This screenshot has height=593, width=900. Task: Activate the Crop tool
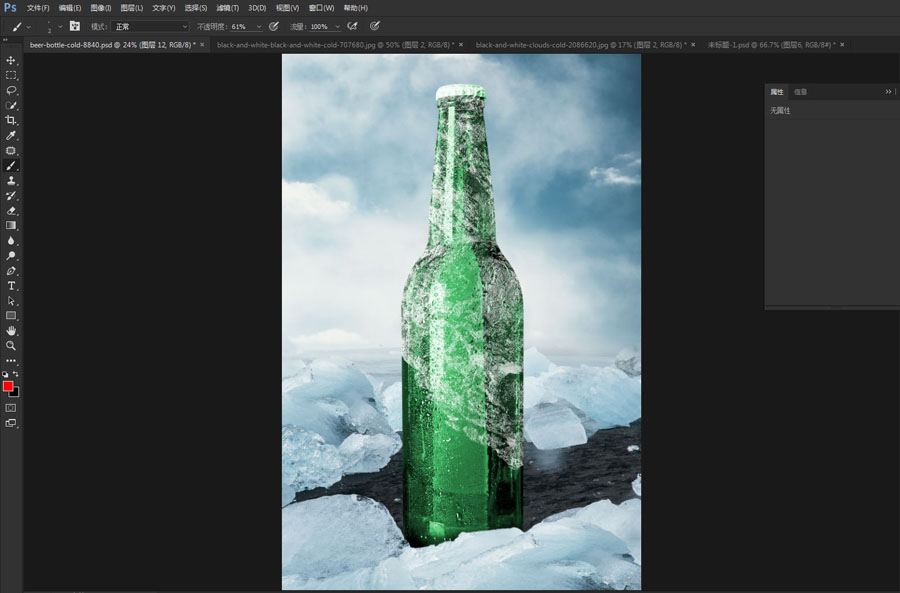coord(12,120)
